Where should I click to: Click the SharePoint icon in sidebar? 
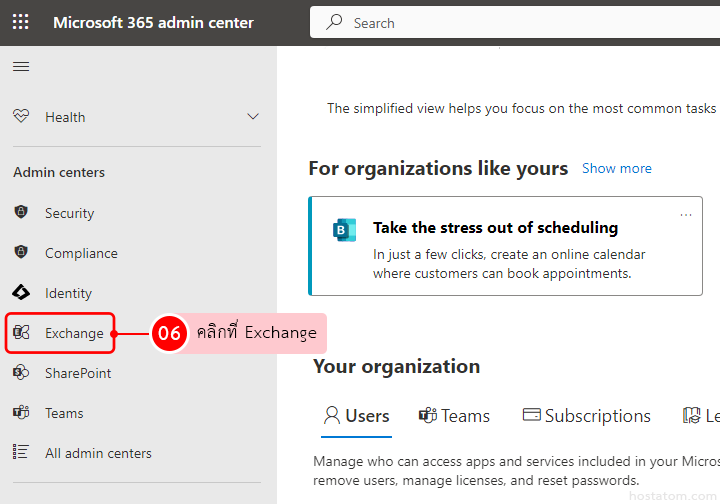21,372
